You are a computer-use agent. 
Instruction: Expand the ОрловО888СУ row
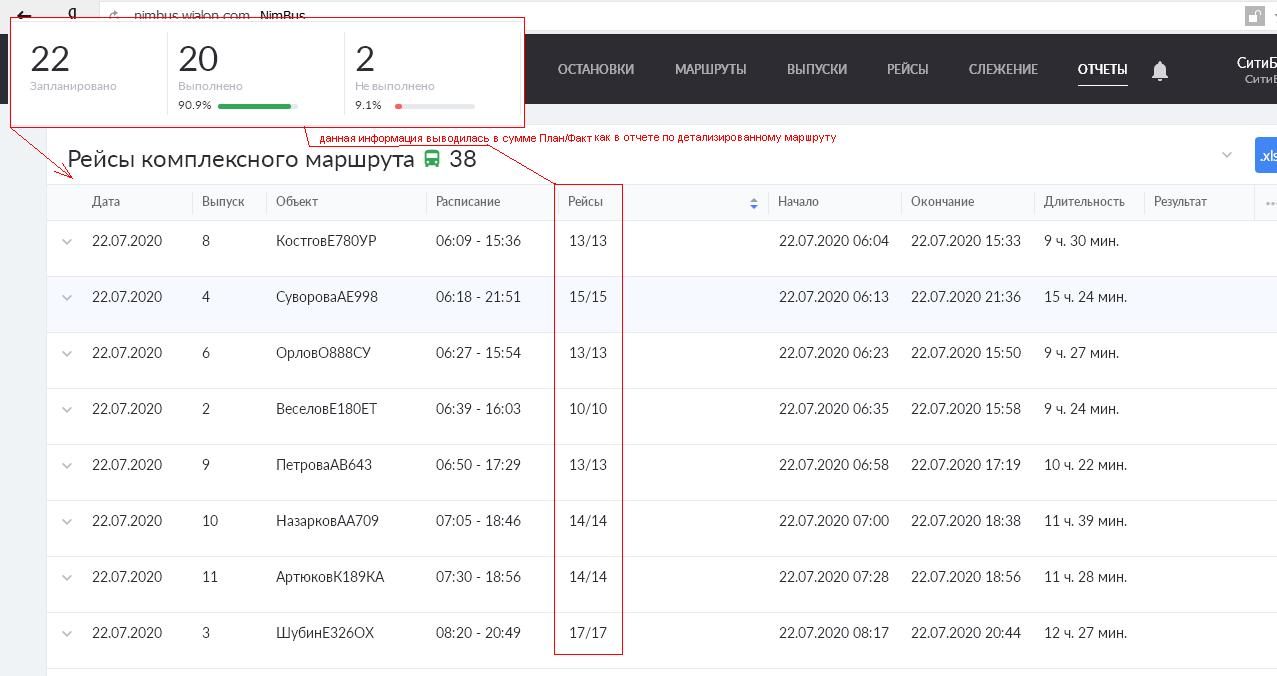tap(67, 353)
